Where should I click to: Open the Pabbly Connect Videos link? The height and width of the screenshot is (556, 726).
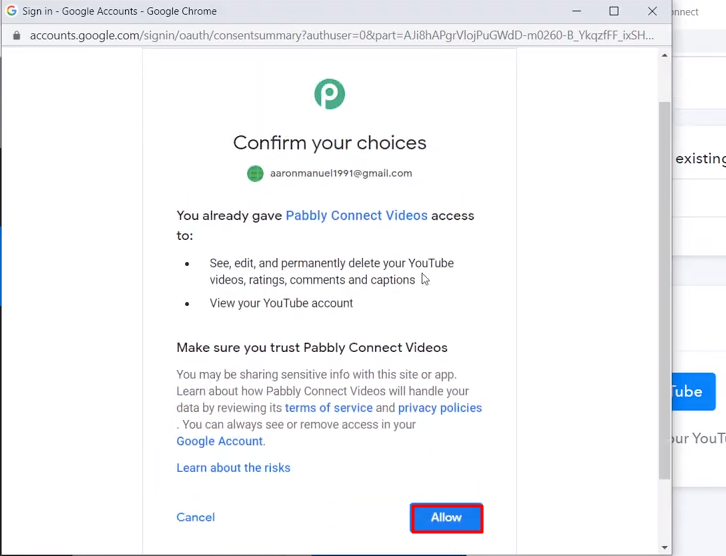point(356,215)
